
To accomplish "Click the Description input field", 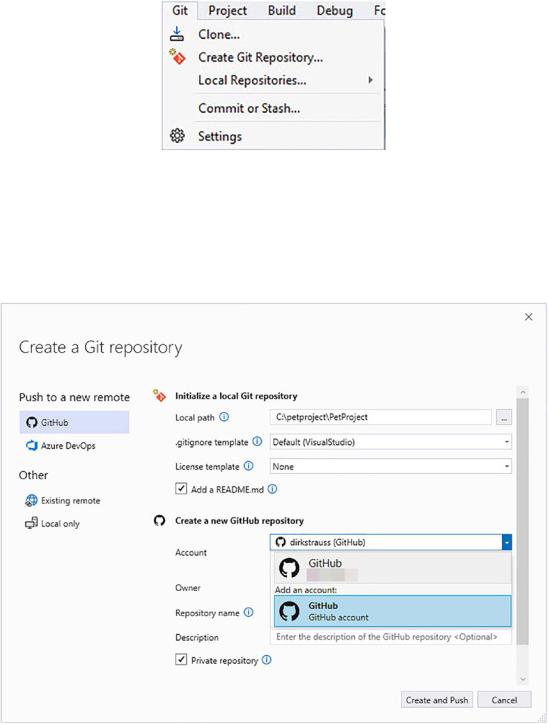I will coord(391,637).
